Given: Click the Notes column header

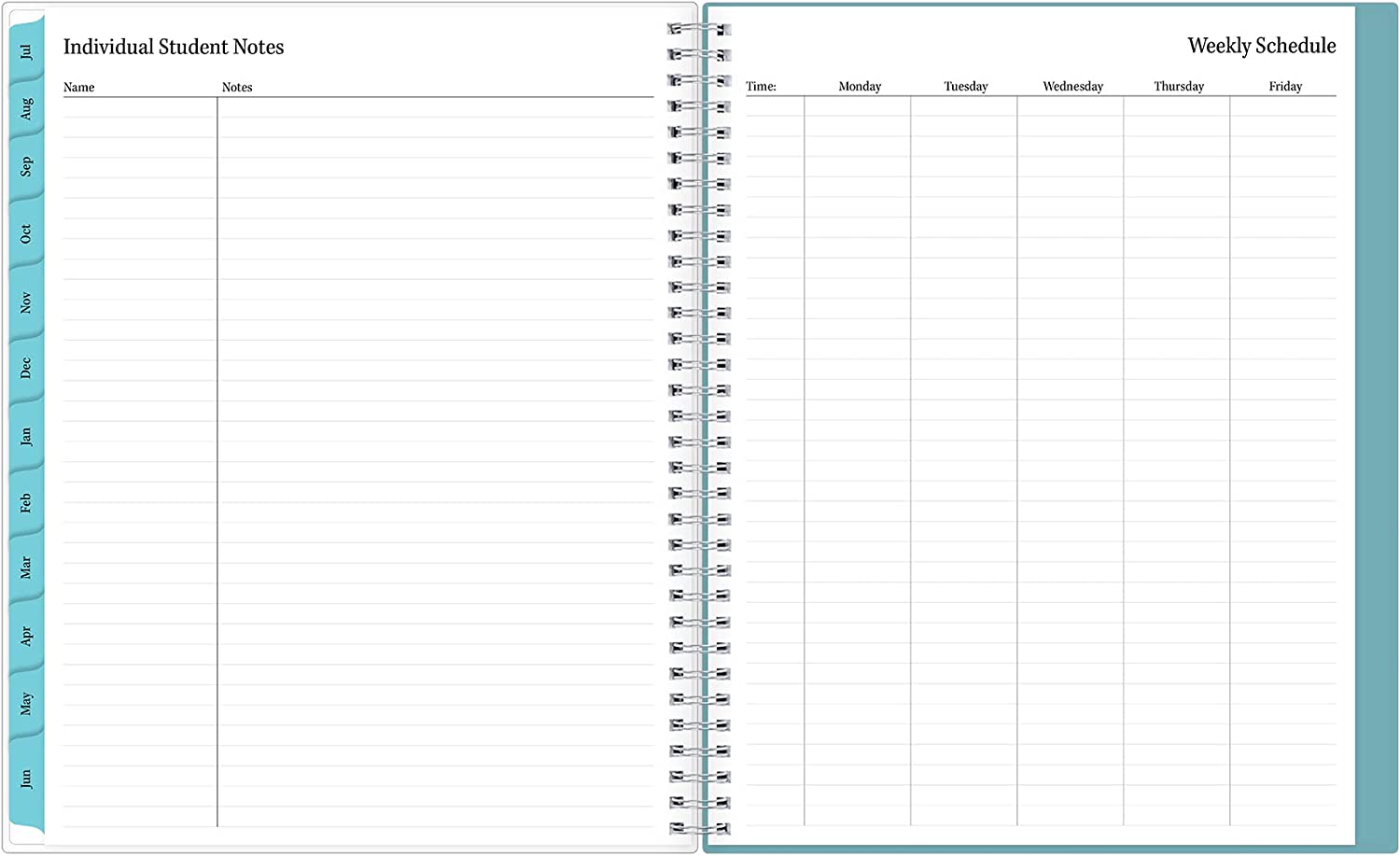Looking at the screenshot, I should [x=237, y=87].
